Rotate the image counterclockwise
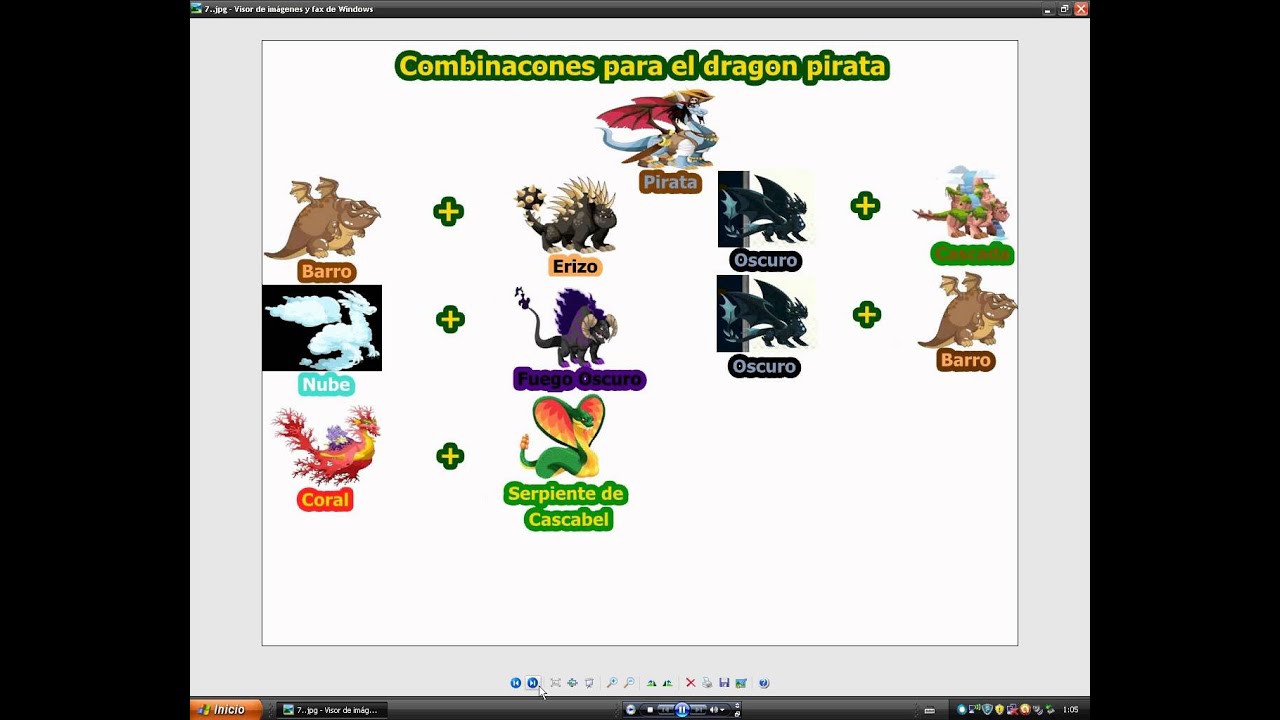Image resolution: width=1280 pixels, height=720 pixels. (667, 683)
